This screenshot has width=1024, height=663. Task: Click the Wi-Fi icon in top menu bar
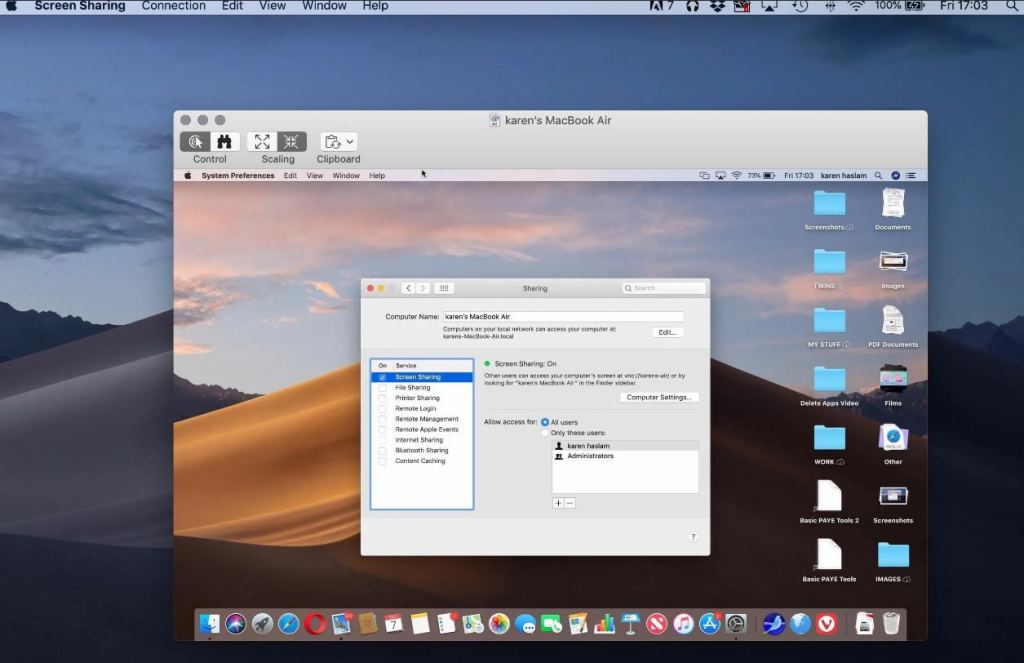click(x=856, y=6)
